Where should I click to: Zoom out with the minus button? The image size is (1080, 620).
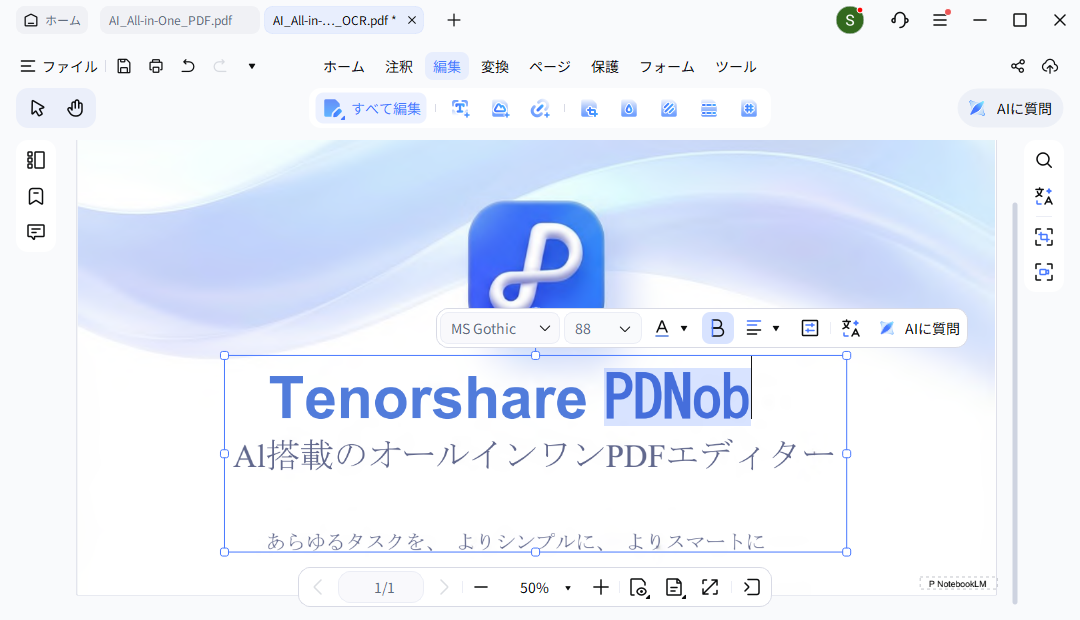[481, 588]
